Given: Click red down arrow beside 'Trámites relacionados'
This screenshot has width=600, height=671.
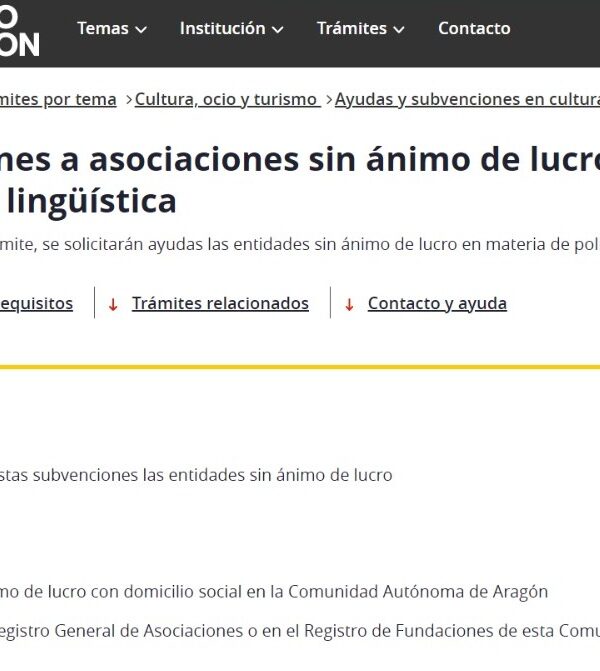Looking at the screenshot, I should 113,304.
